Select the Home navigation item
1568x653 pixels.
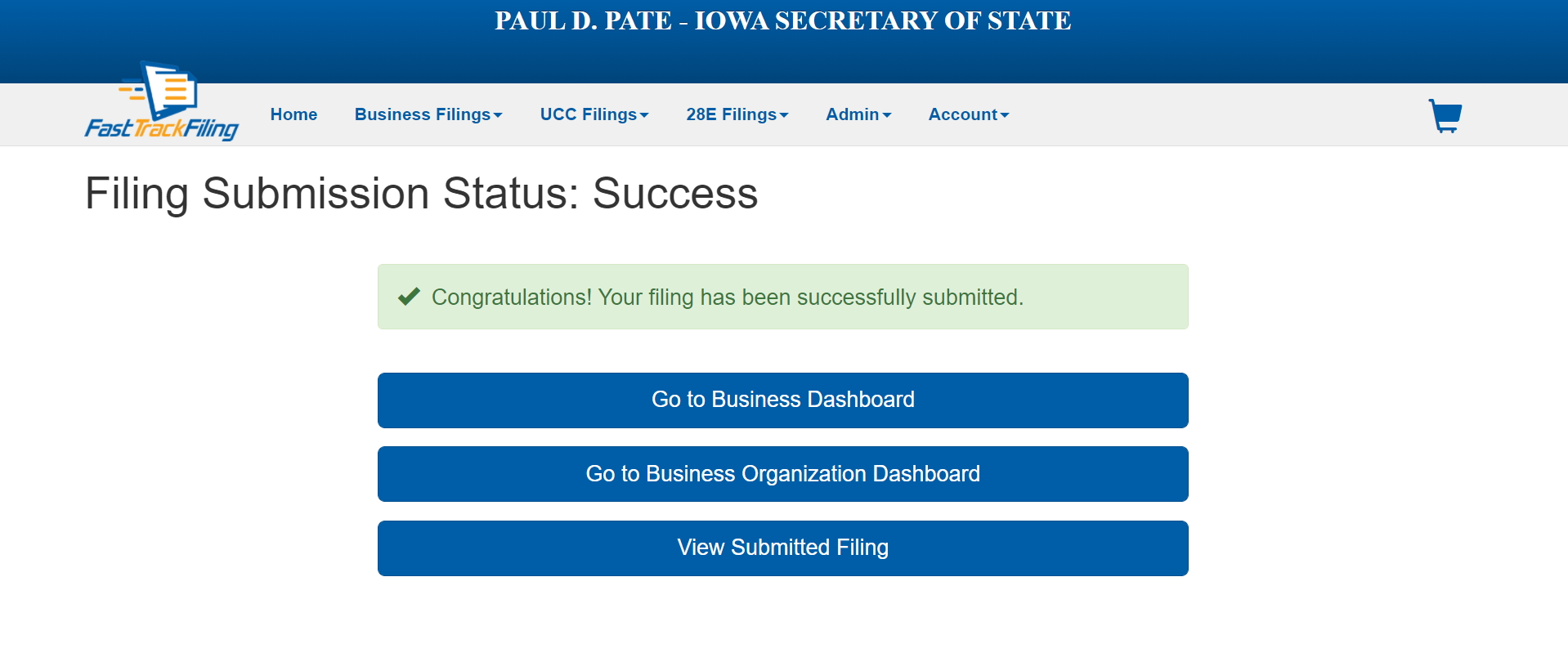pos(293,114)
